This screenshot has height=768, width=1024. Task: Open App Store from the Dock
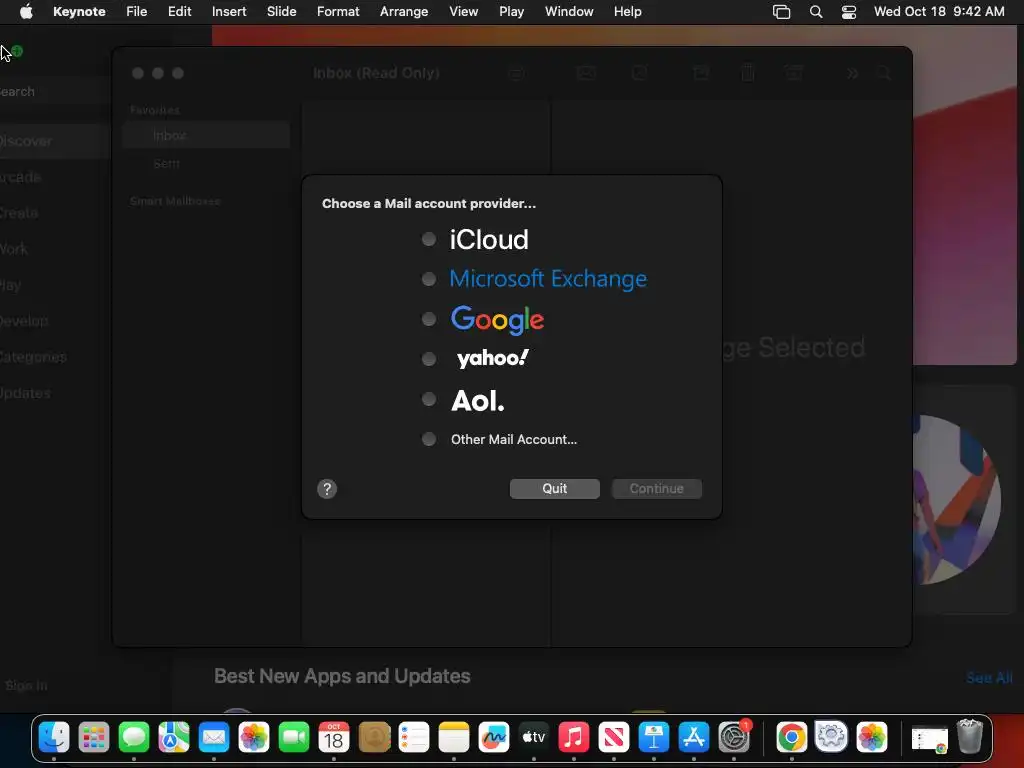(x=694, y=738)
